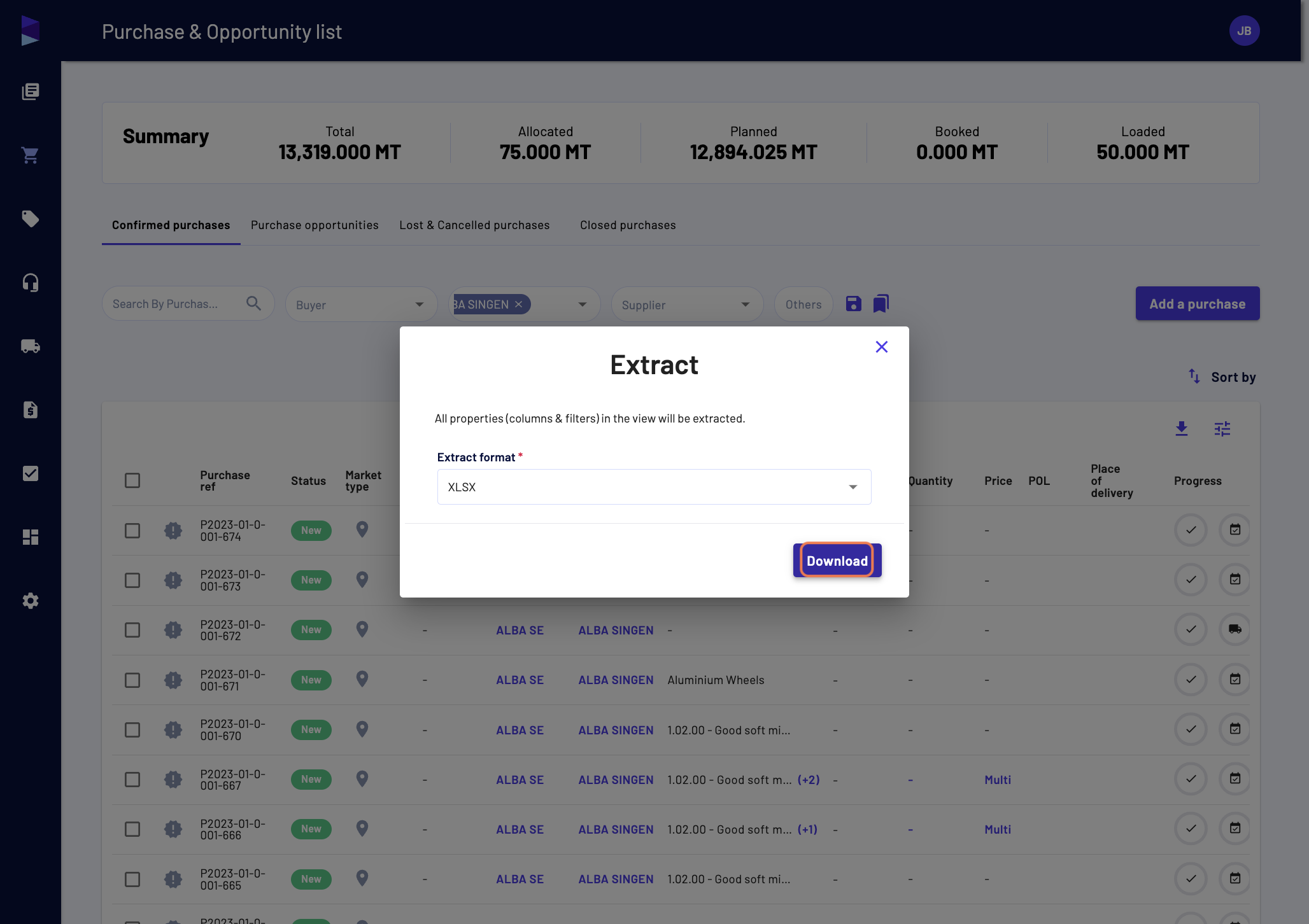1309x924 pixels.
Task: Check the box for P2023-01-0-001-674
Action: pos(132,531)
